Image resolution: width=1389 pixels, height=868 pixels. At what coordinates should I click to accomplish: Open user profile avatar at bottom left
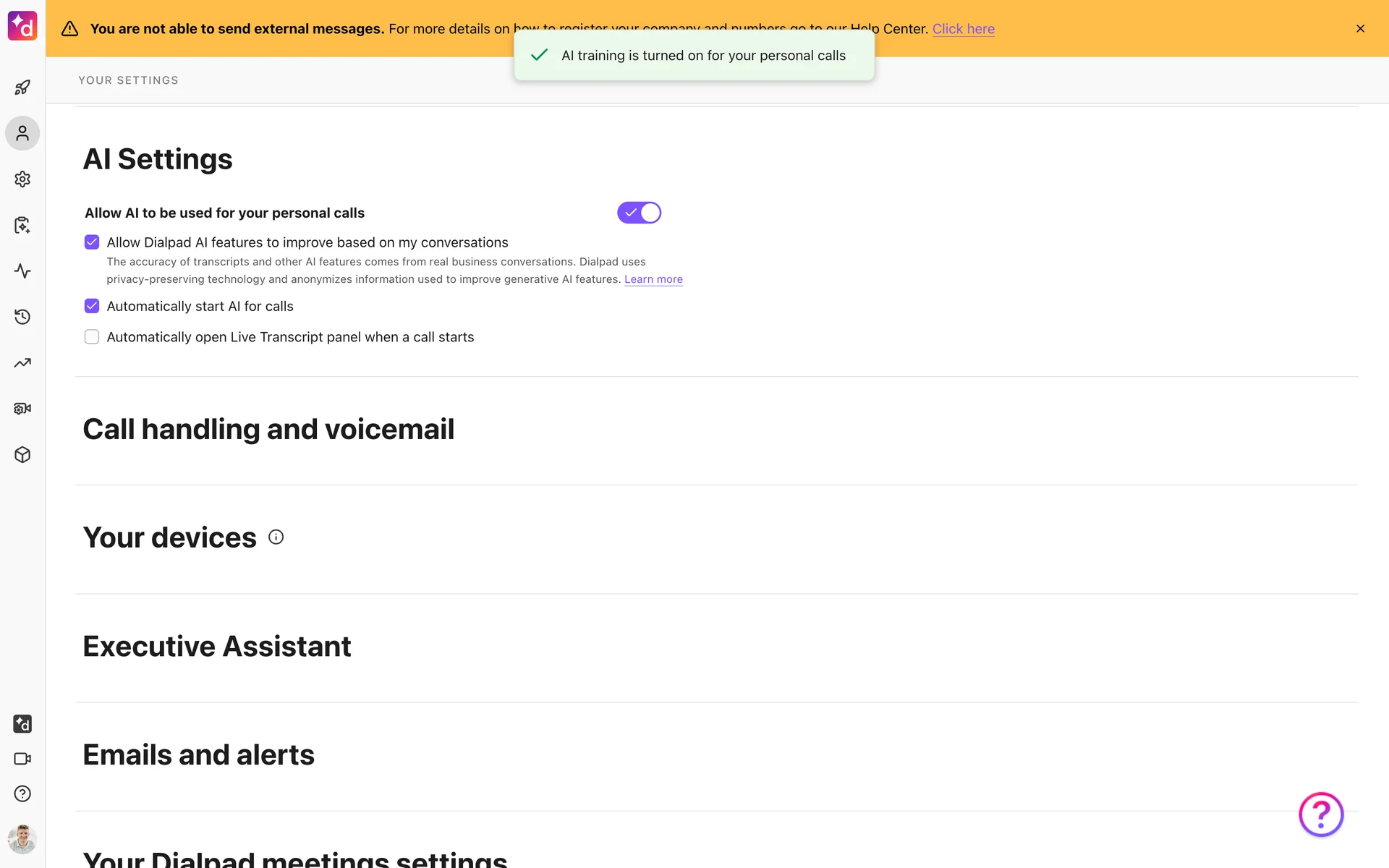pos(22,839)
